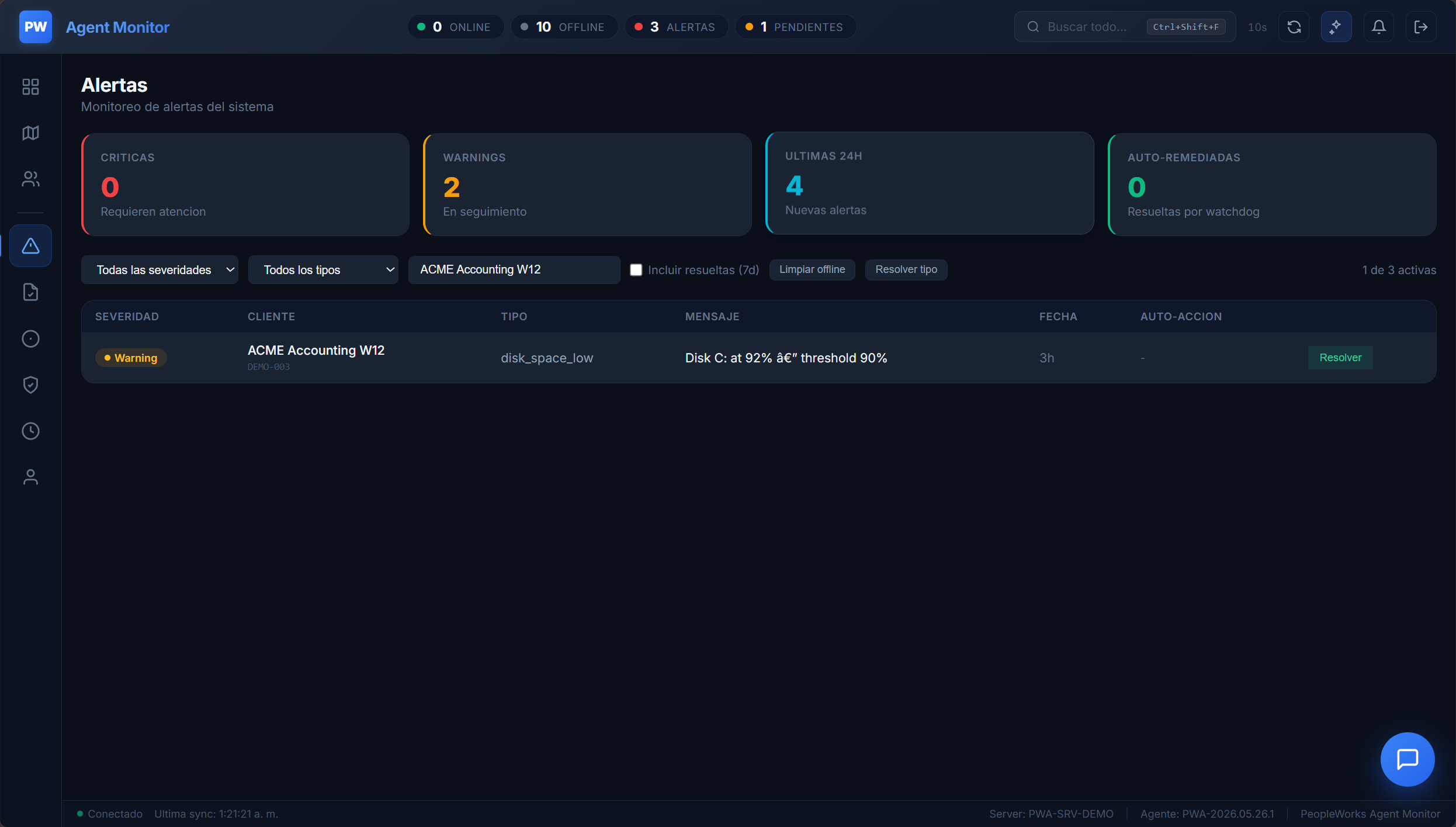
Task: Click ACME Accounting W12 client name in row
Action: click(316, 350)
